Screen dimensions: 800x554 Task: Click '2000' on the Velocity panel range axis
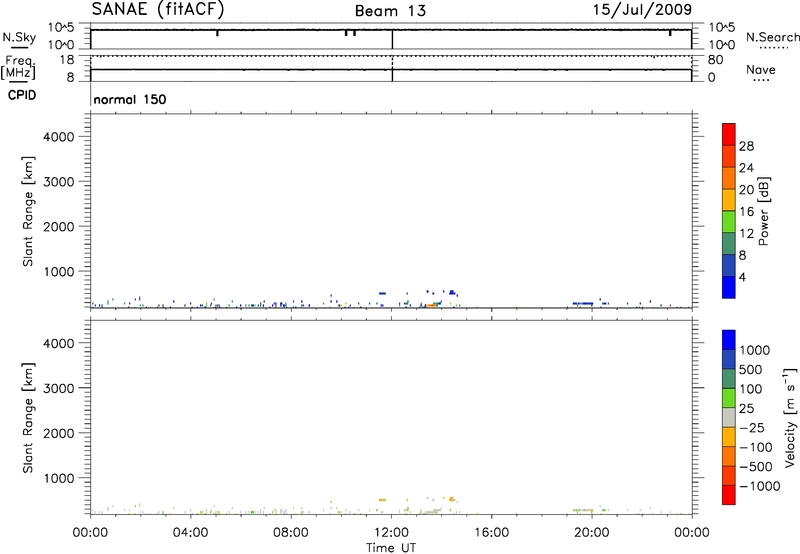(59, 433)
